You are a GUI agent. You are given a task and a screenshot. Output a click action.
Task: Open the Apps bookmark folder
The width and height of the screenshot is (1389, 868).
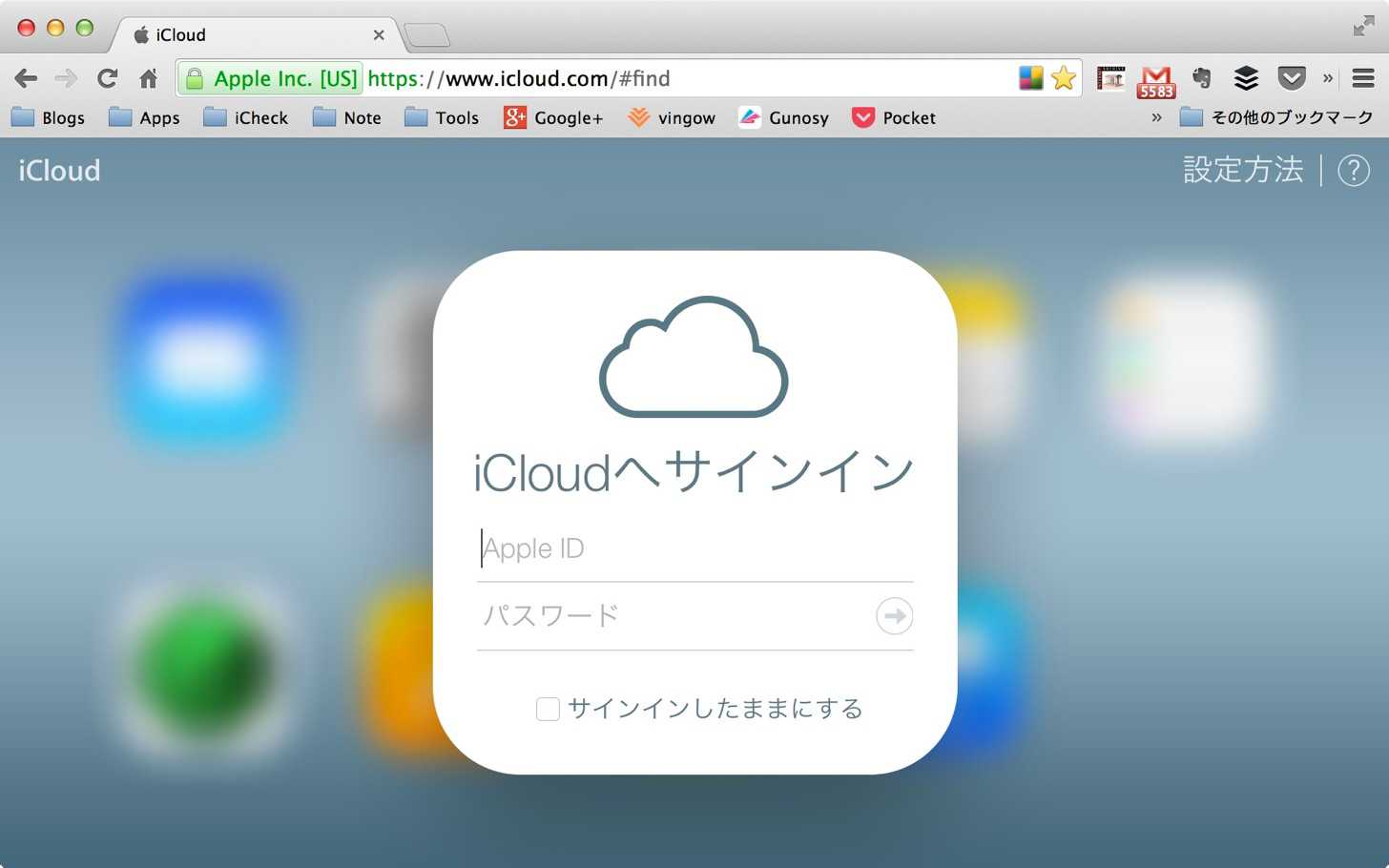[144, 117]
